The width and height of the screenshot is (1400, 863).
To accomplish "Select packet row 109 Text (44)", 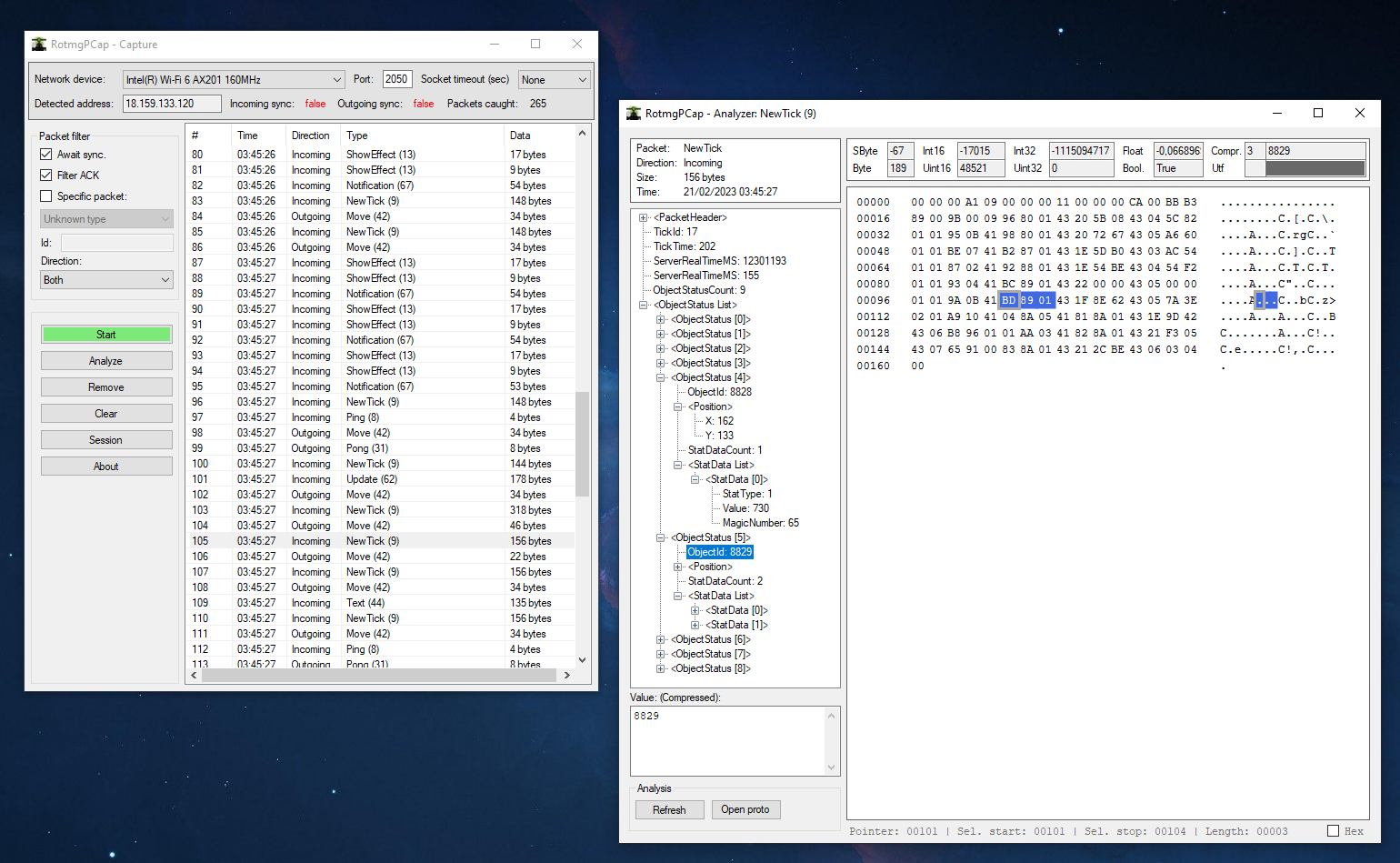I will click(x=380, y=603).
